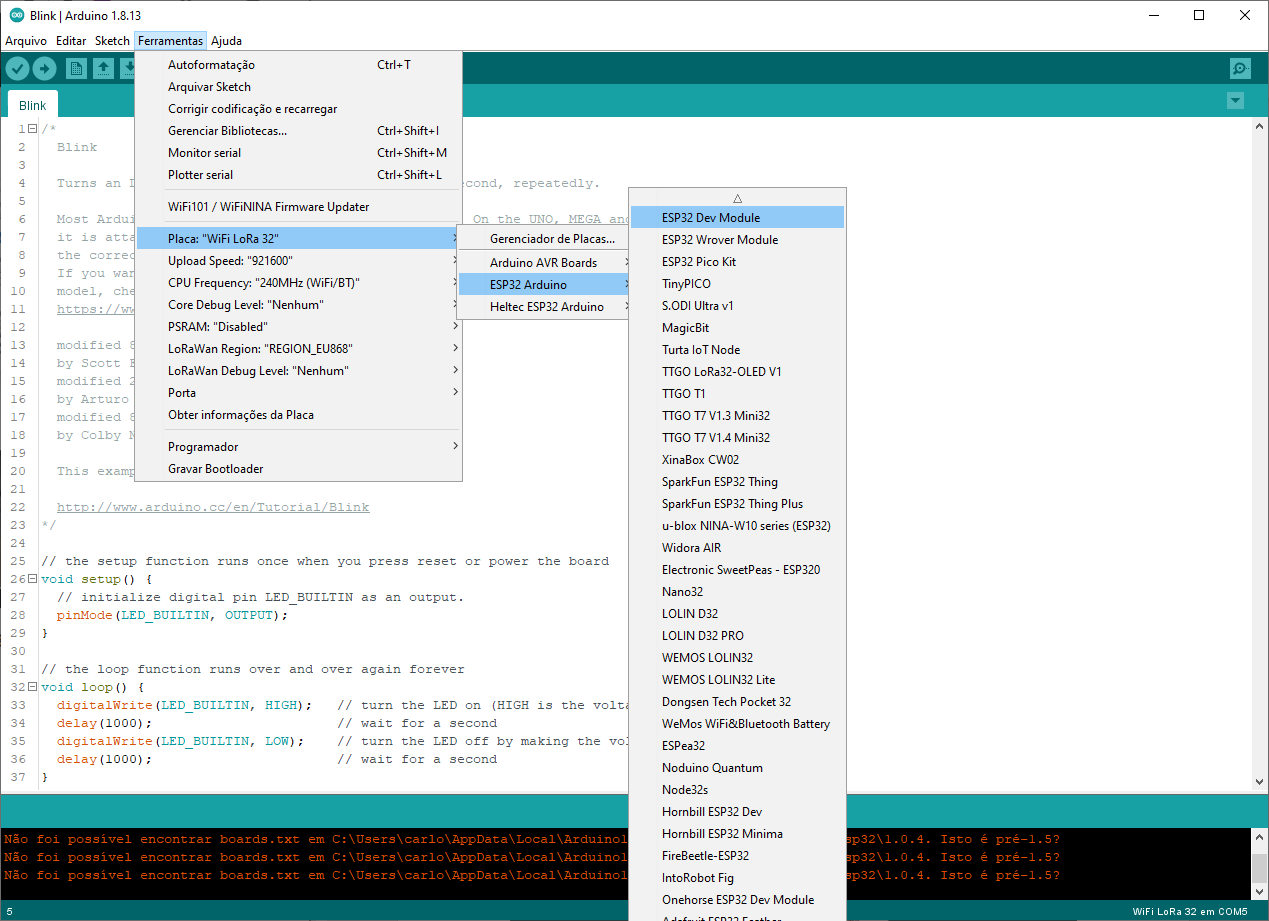Expand CPU Frequency submenu
Viewport: 1269px width, 921px height.
[298, 283]
